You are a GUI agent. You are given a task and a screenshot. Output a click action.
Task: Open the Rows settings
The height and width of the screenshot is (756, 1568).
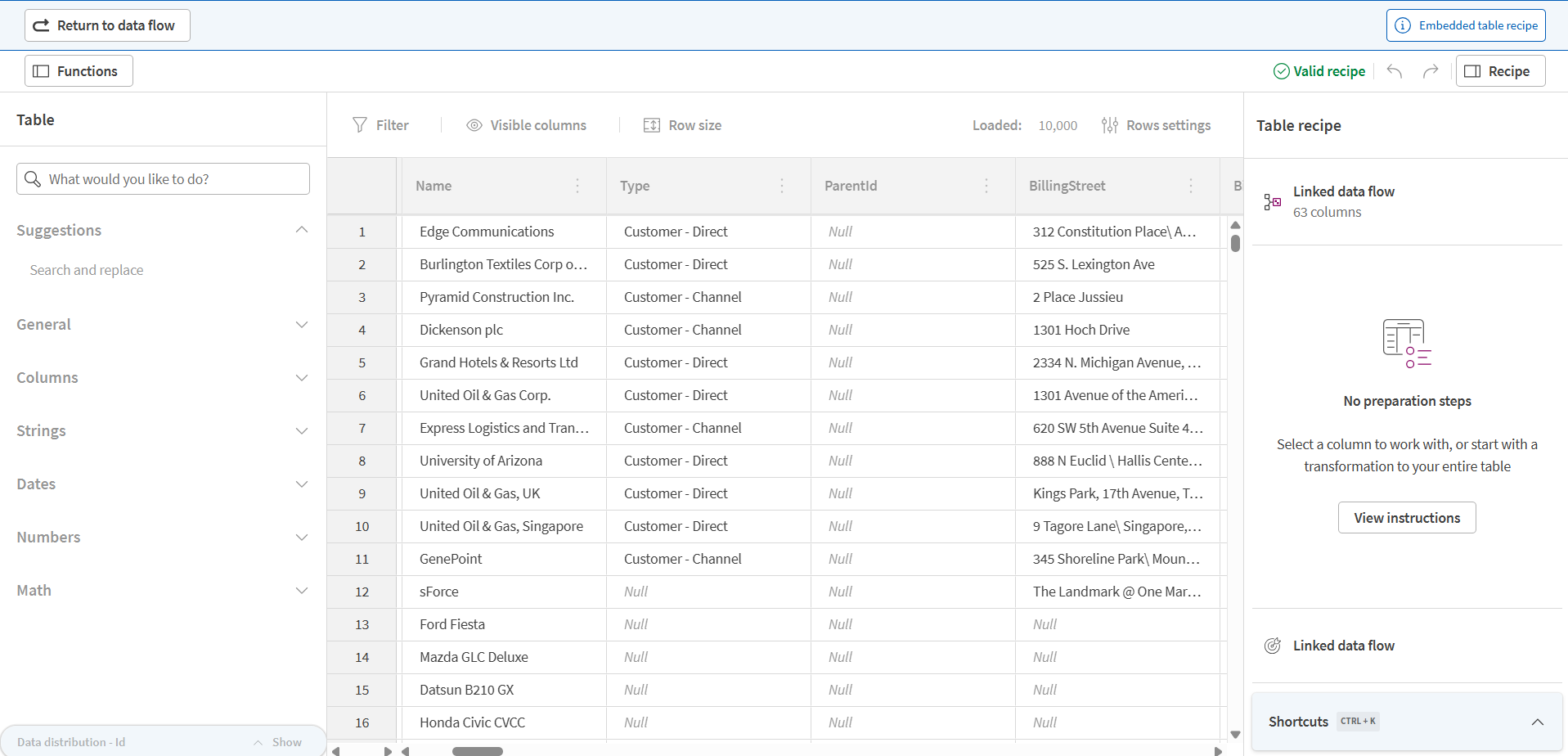click(1156, 124)
